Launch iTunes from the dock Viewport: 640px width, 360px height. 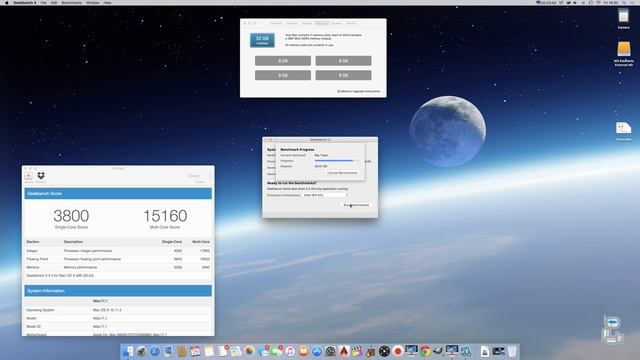290,351
